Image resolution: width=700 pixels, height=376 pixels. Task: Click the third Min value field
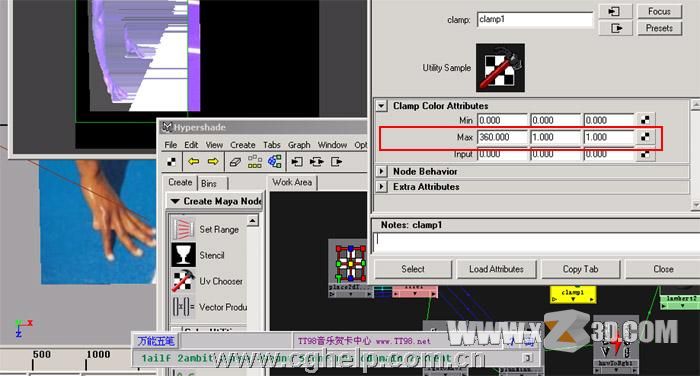coord(609,120)
